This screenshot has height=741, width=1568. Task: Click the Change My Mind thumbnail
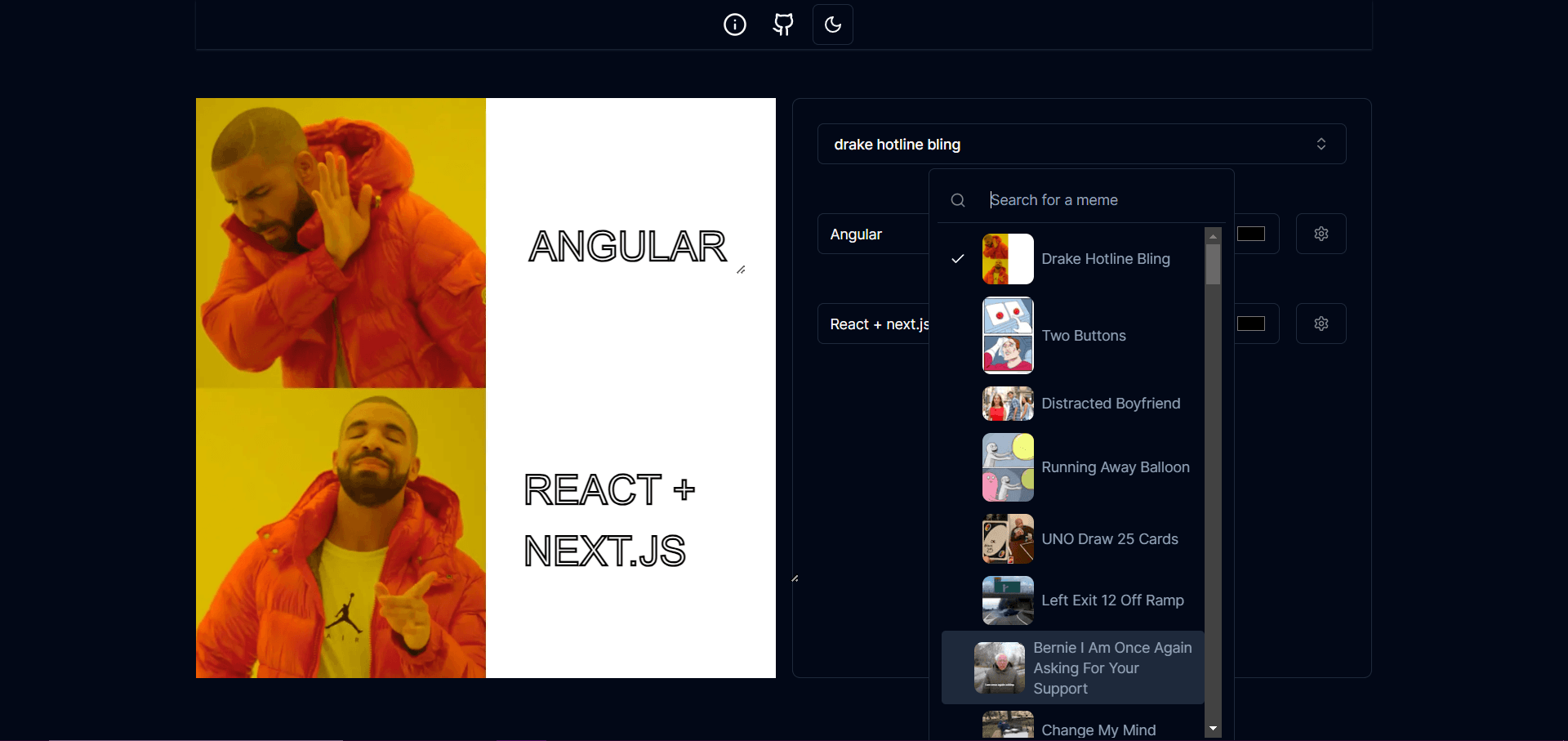pyautogui.click(x=1008, y=725)
